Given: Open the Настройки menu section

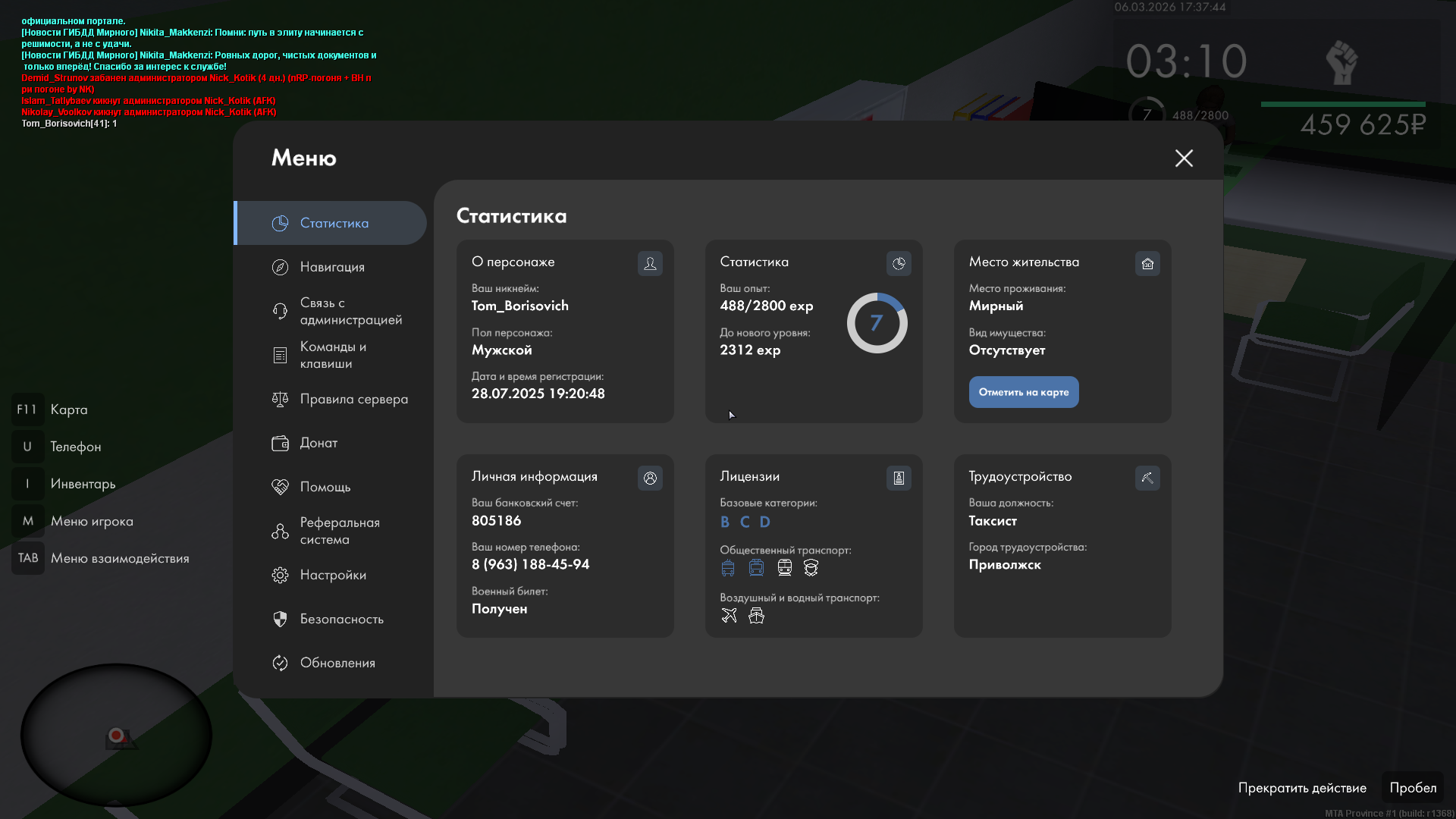Looking at the screenshot, I should pyautogui.click(x=333, y=575).
